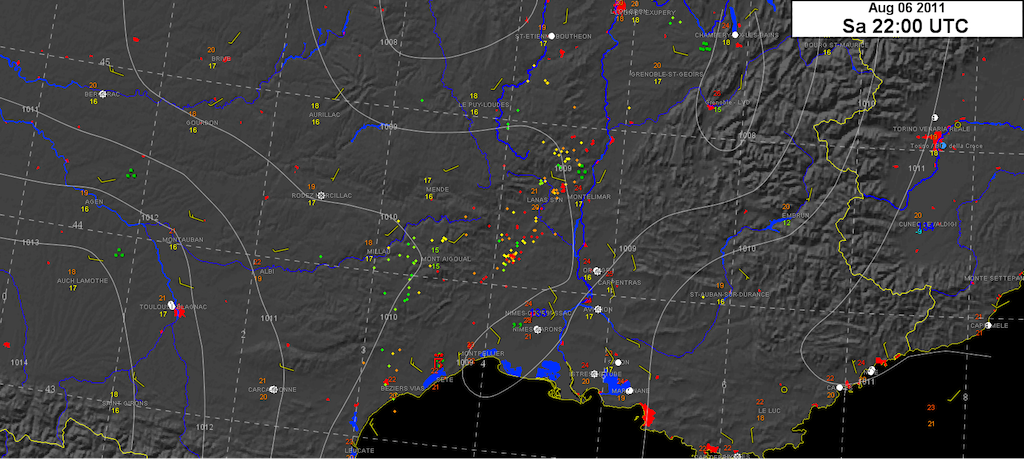Click the MONTELIMAR station name
Image resolution: width=1024 pixels, height=459 pixels.
(x=588, y=196)
